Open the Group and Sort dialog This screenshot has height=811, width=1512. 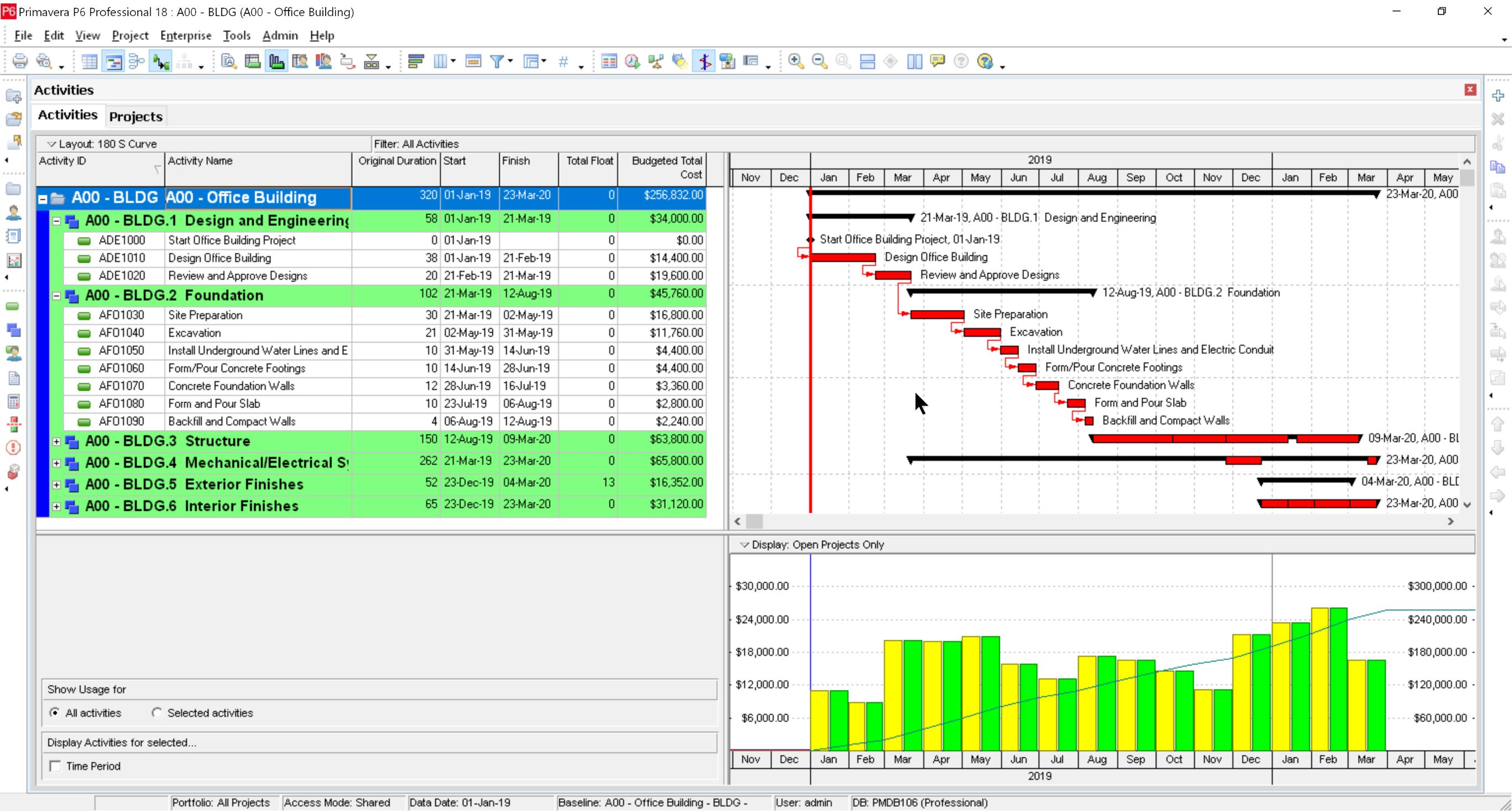[532, 60]
